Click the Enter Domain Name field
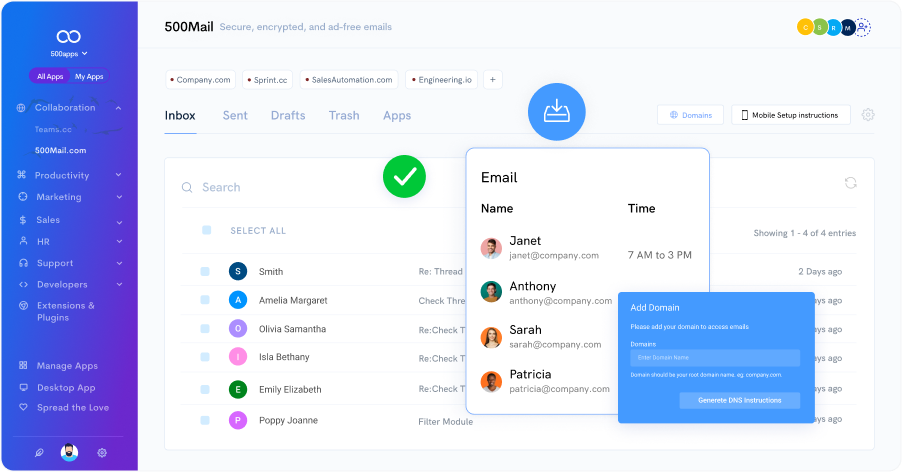Image resolution: width=902 pixels, height=472 pixels. click(714, 357)
